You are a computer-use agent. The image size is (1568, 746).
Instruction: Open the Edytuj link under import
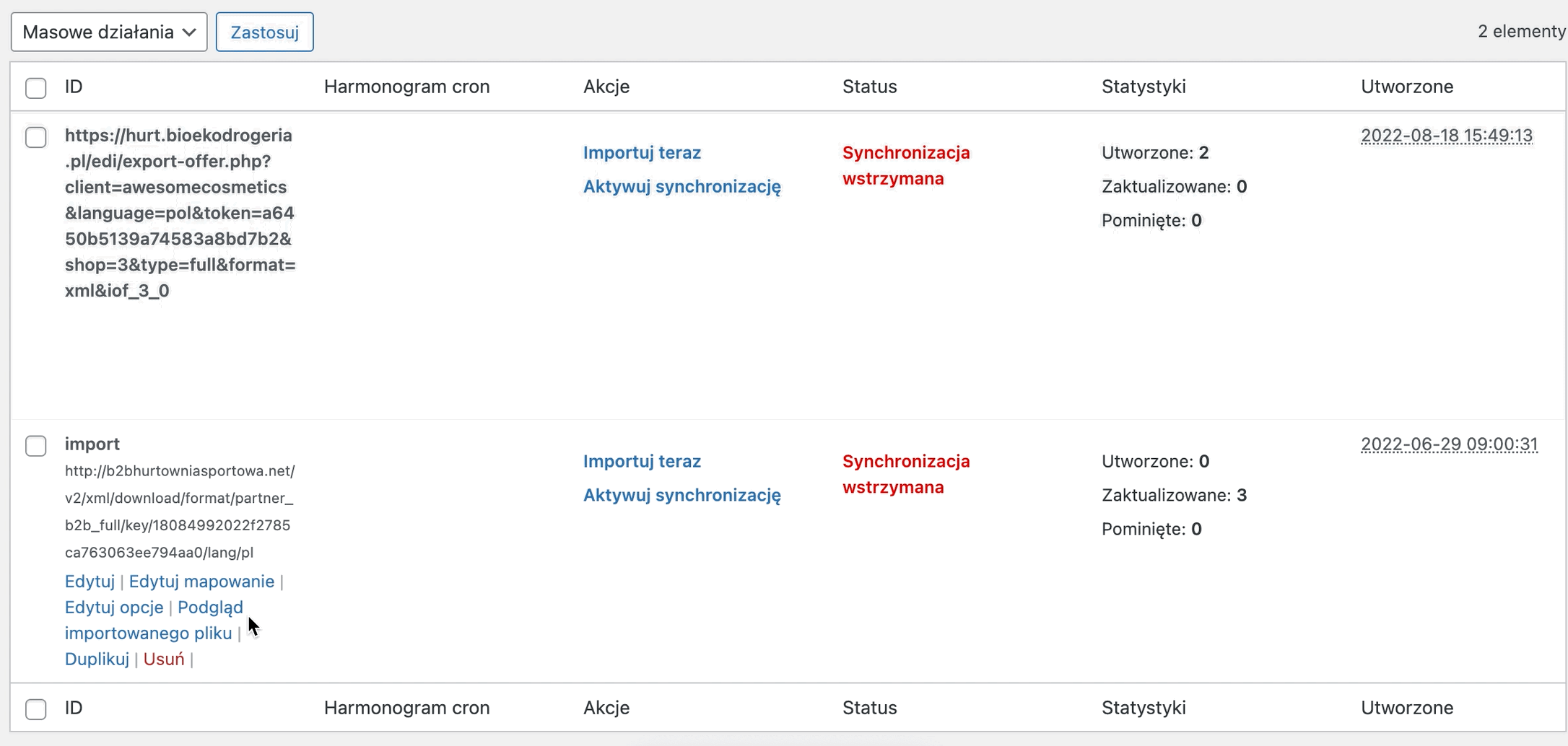[x=90, y=582]
